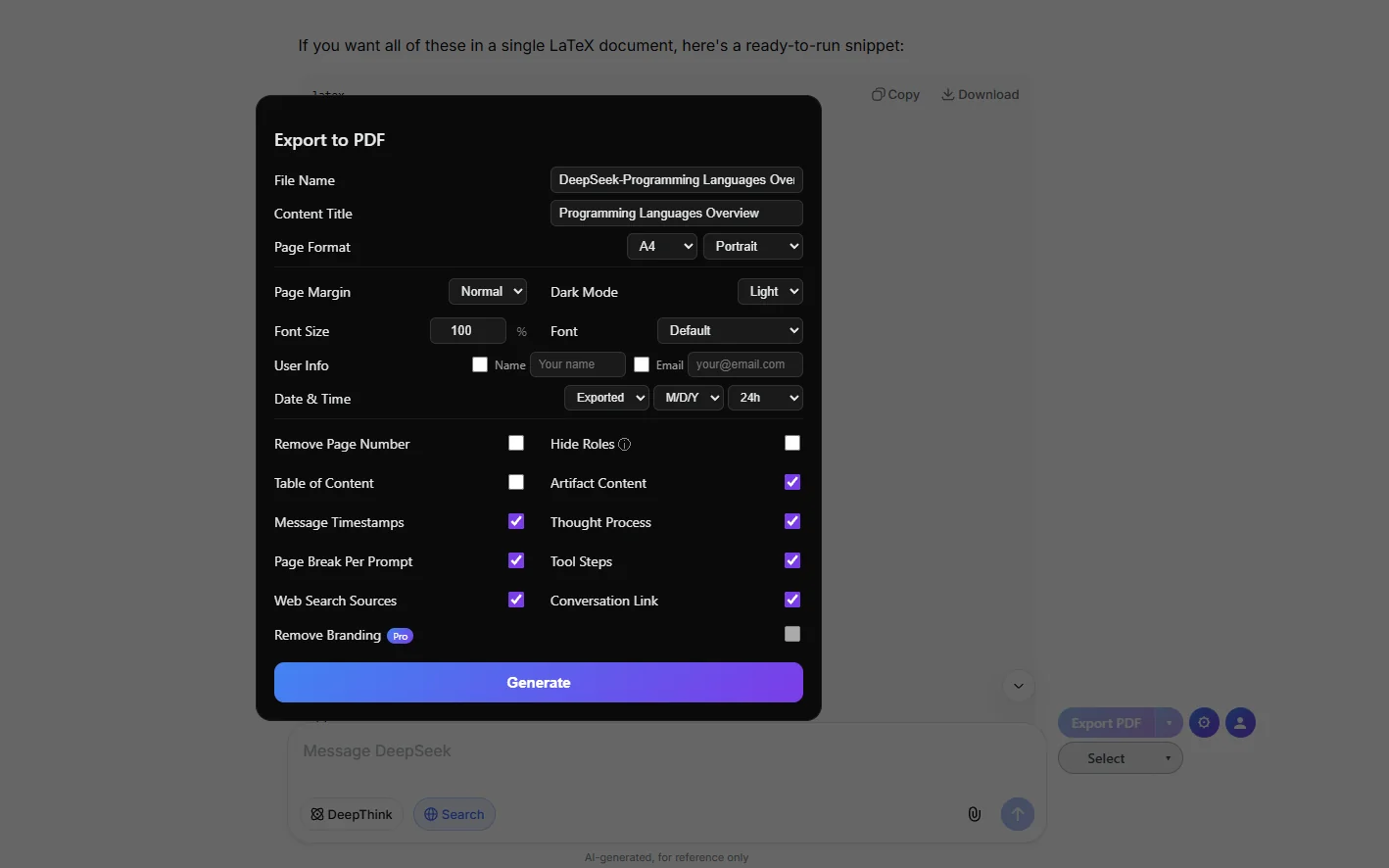
Task: Click the paperclip attach file icon
Action: (x=974, y=814)
